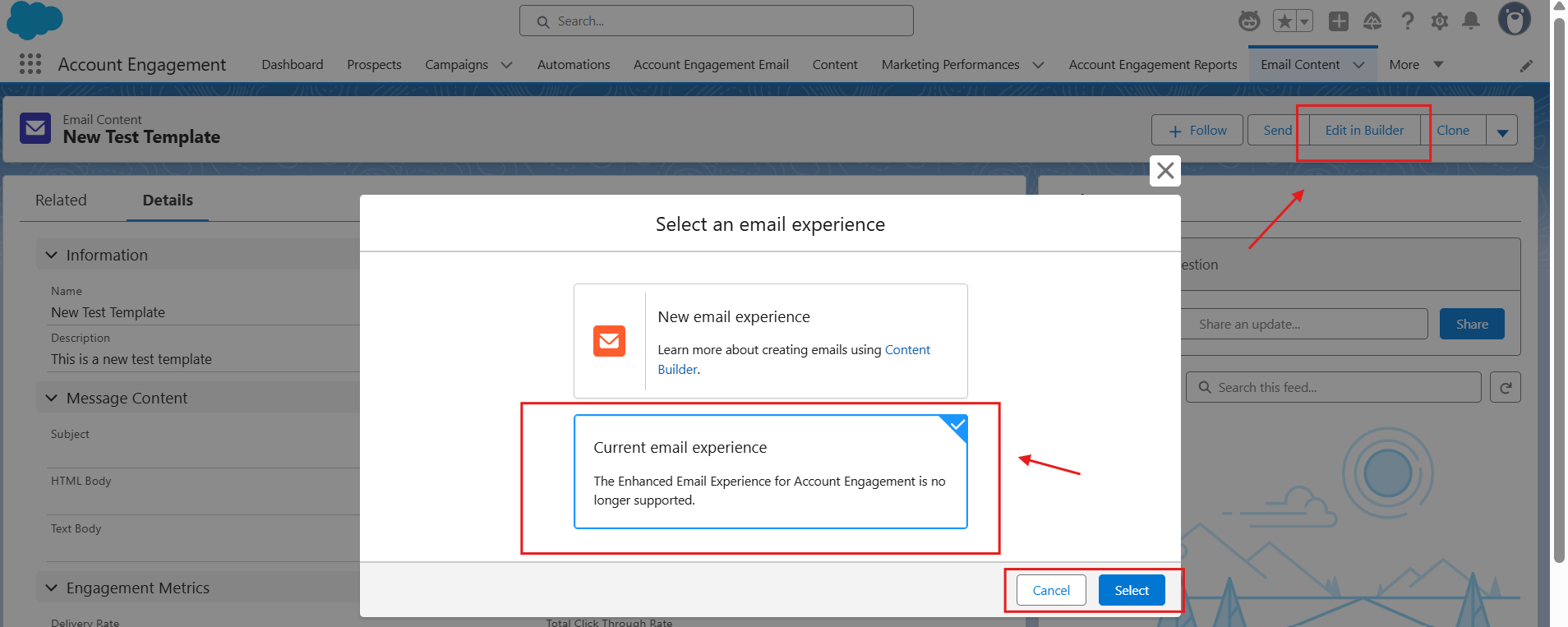1568x627 pixels.
Task: Click the Global Actions plus icon
Action: click(1339, 21)
